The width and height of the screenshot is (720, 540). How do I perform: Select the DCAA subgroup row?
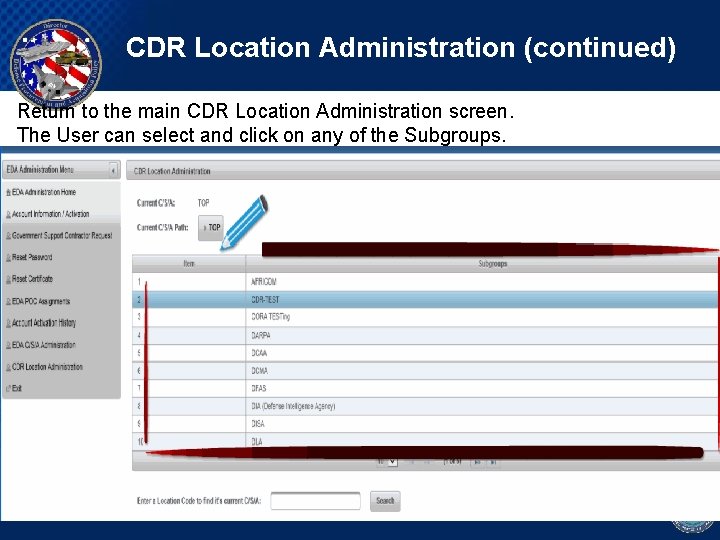pyautogui.click(x=426, y=353)
